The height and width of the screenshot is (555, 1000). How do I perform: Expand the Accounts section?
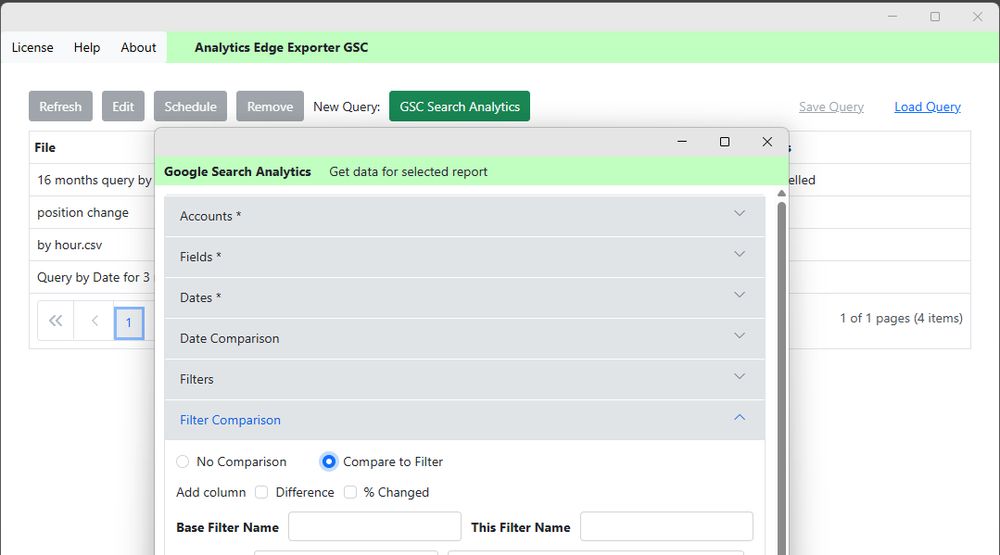click(x=464, y=216)
